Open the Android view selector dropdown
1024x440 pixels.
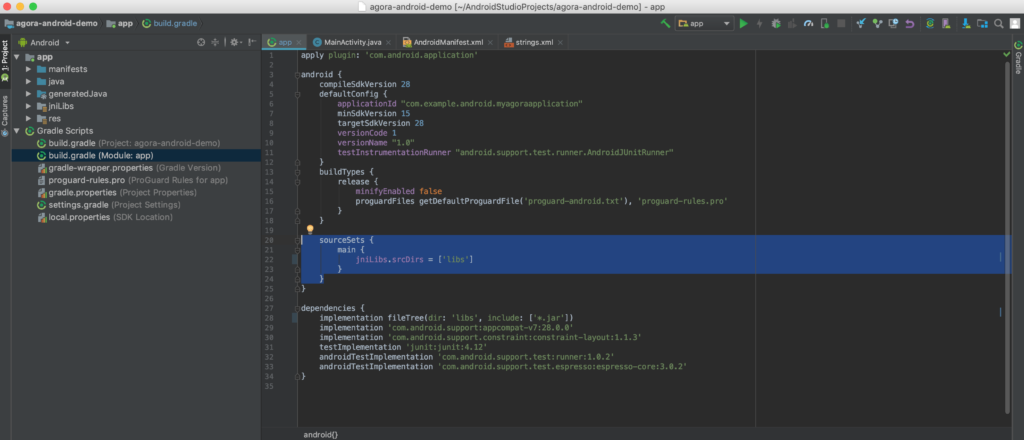[44, 42]
